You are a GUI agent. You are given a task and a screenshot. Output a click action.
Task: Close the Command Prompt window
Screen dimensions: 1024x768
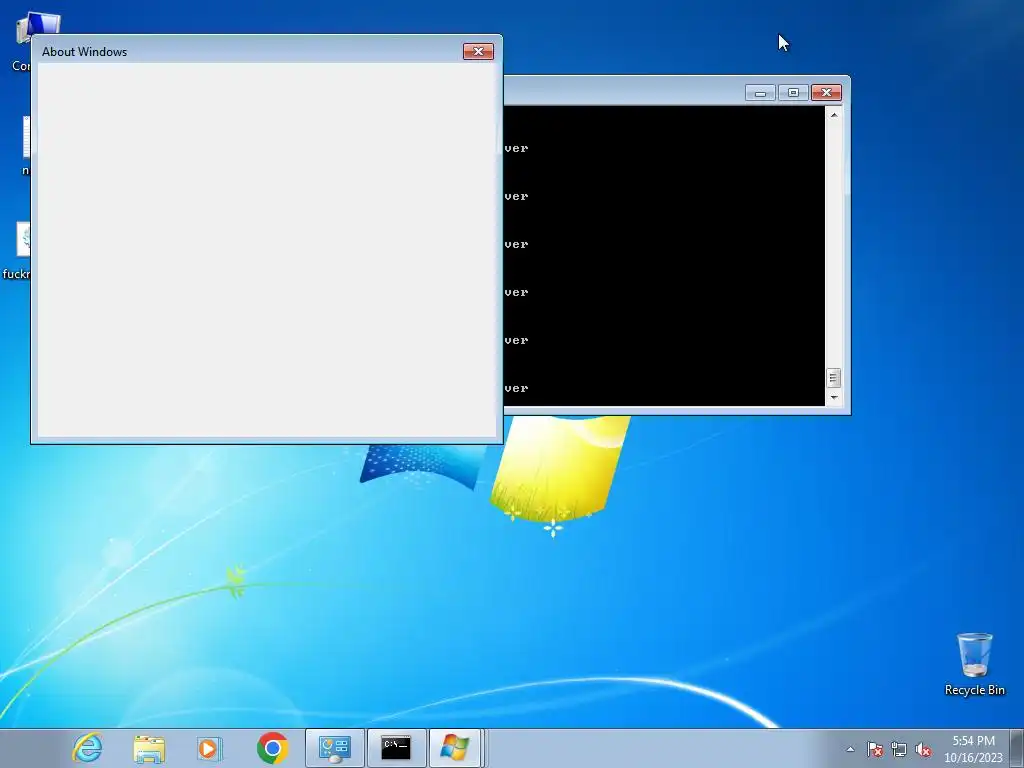pos(826,93)
